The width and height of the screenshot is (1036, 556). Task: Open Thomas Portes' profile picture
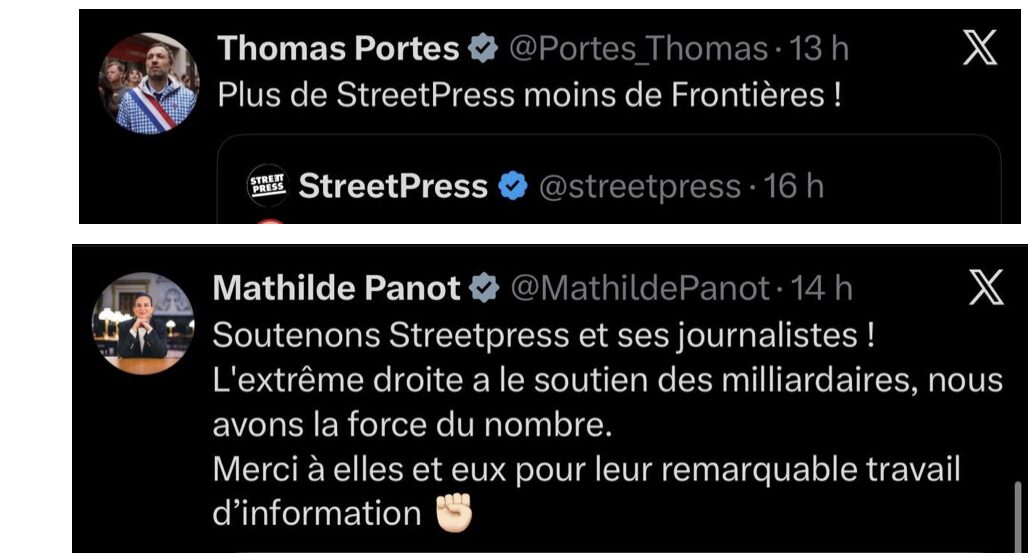click(x=148, y=83)
